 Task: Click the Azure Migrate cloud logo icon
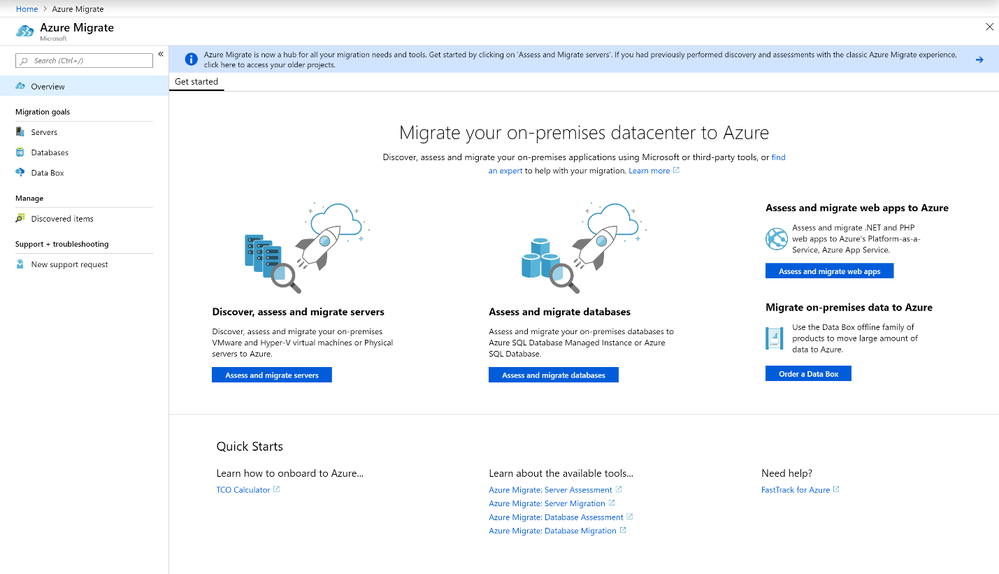25,31
